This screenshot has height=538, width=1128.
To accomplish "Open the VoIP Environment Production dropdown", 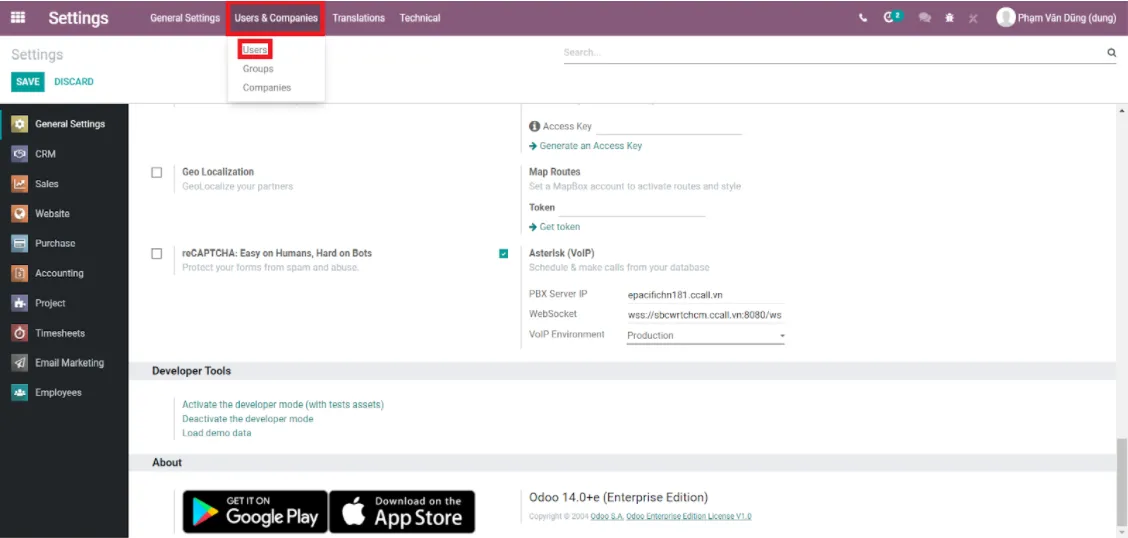I will (705, 336).
